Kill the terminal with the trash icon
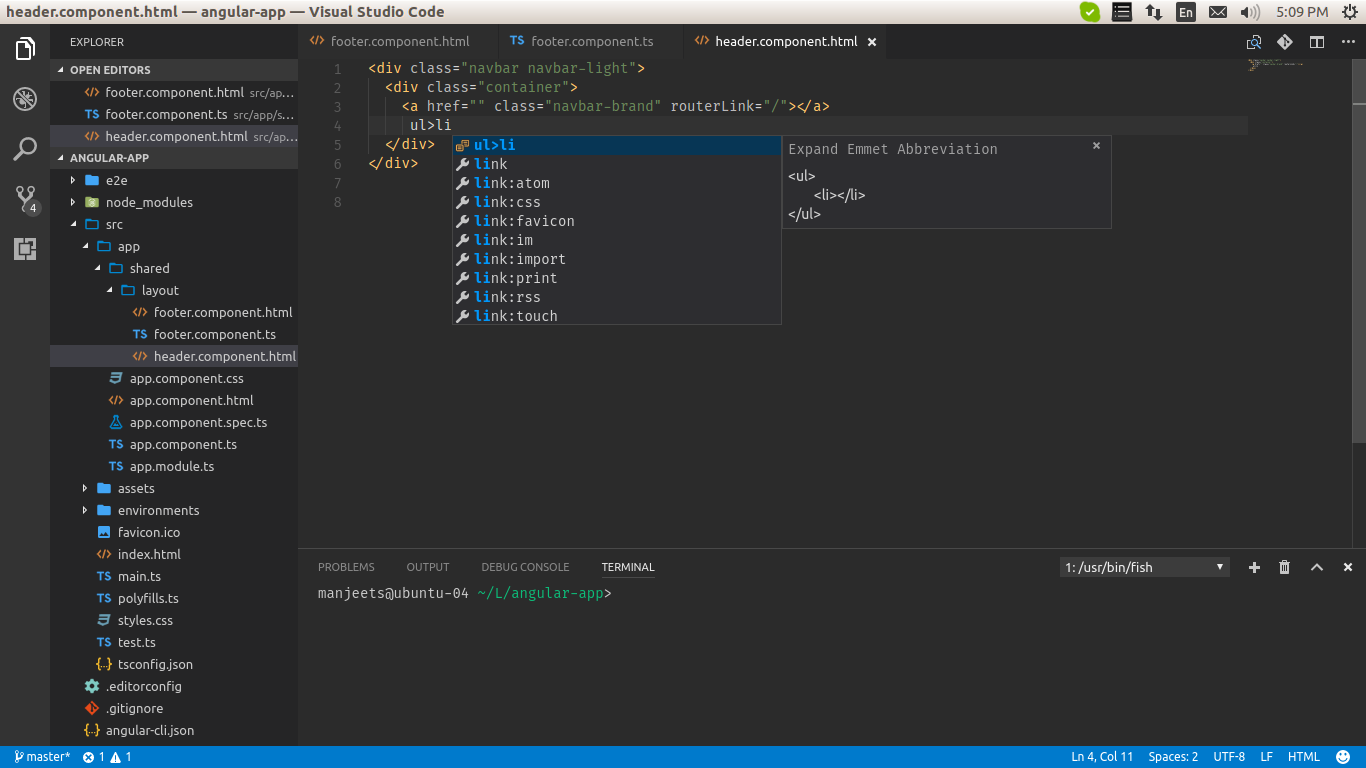 point(1284,567)
